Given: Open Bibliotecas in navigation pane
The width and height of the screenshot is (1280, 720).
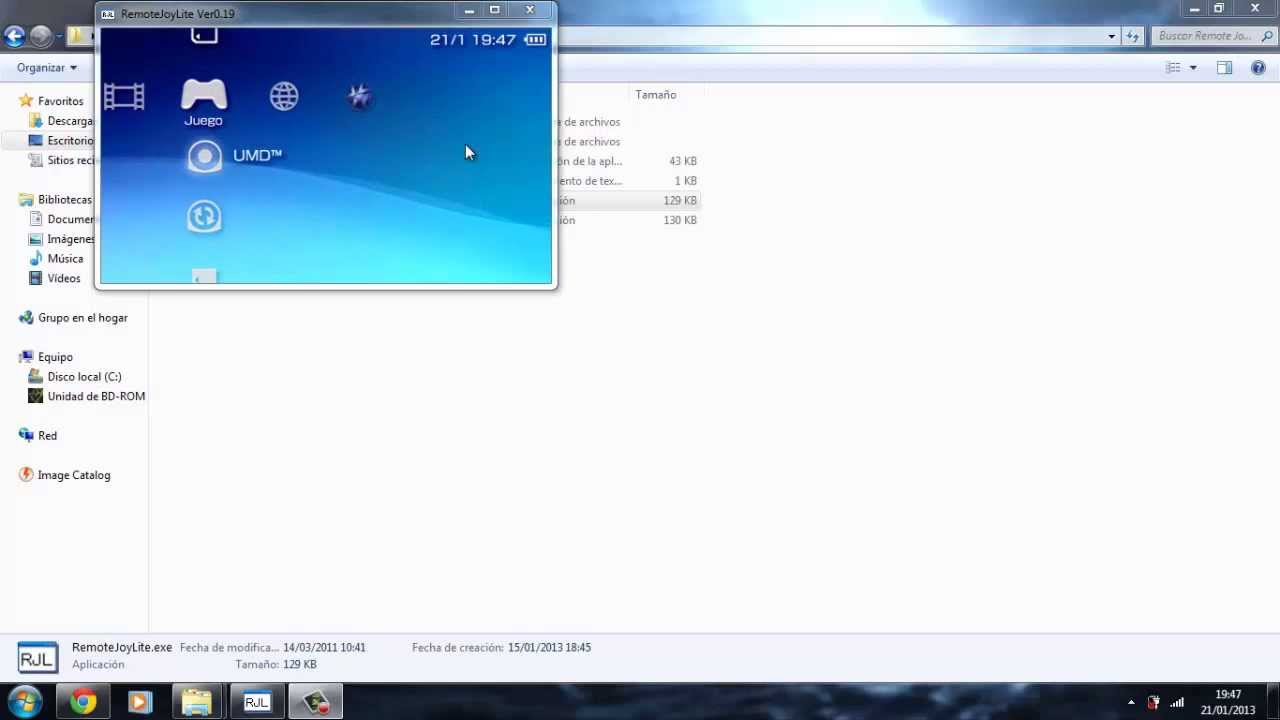Looking at the screenshot, I should [x=64, y=200].
